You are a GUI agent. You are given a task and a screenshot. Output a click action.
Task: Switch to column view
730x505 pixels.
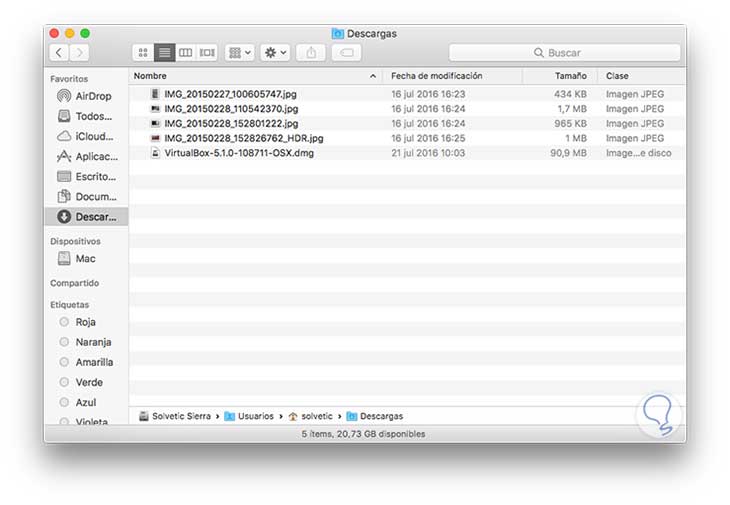pyautogui.click(x=185, y=53)
